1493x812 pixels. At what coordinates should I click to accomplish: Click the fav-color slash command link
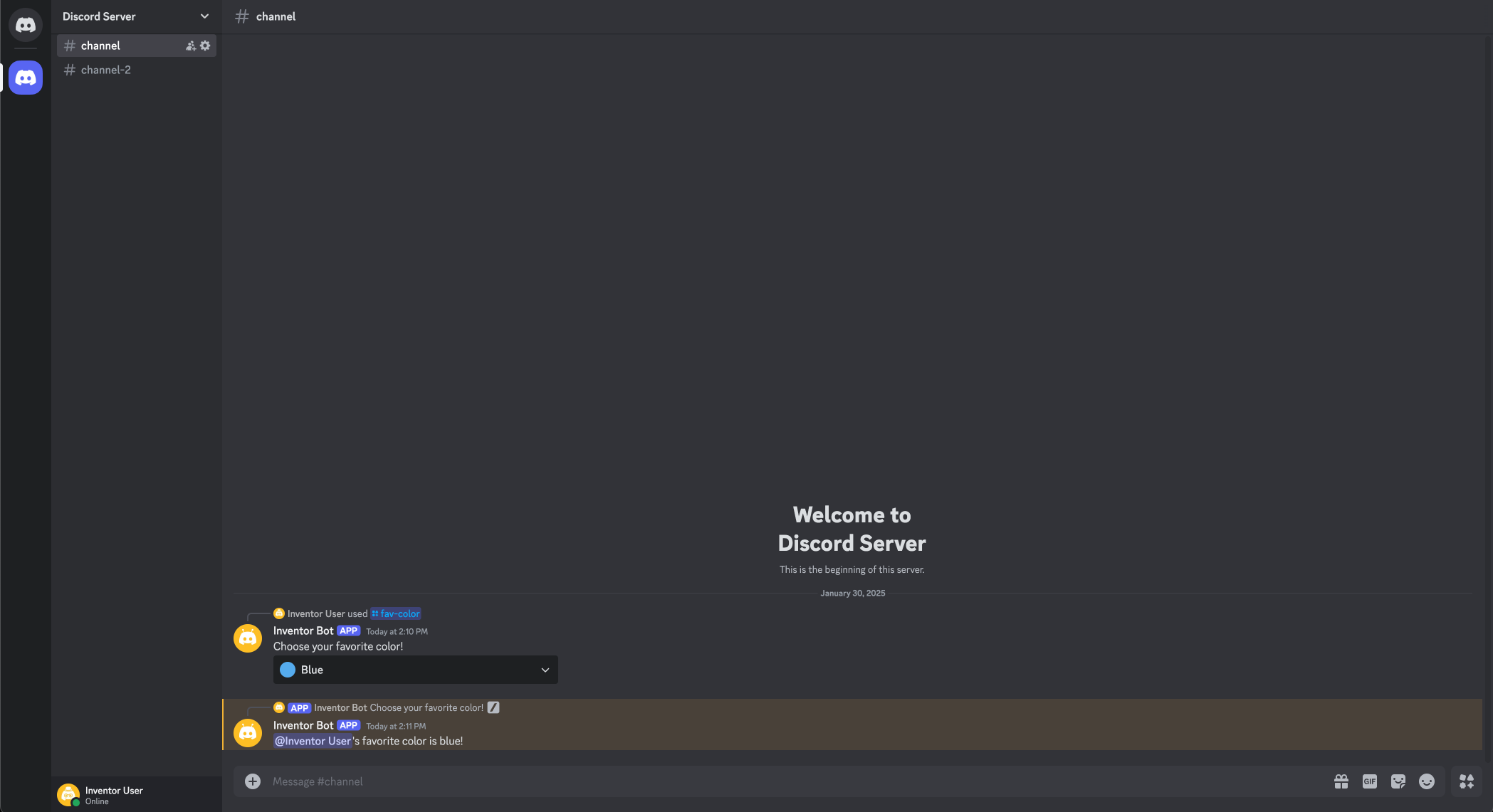[x=396, y=613]
